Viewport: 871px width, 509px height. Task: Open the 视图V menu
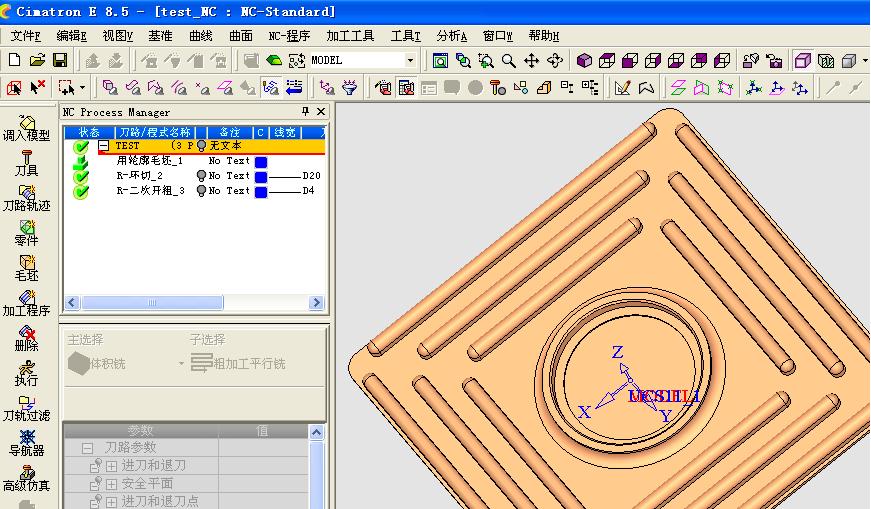tap(118, 36)
